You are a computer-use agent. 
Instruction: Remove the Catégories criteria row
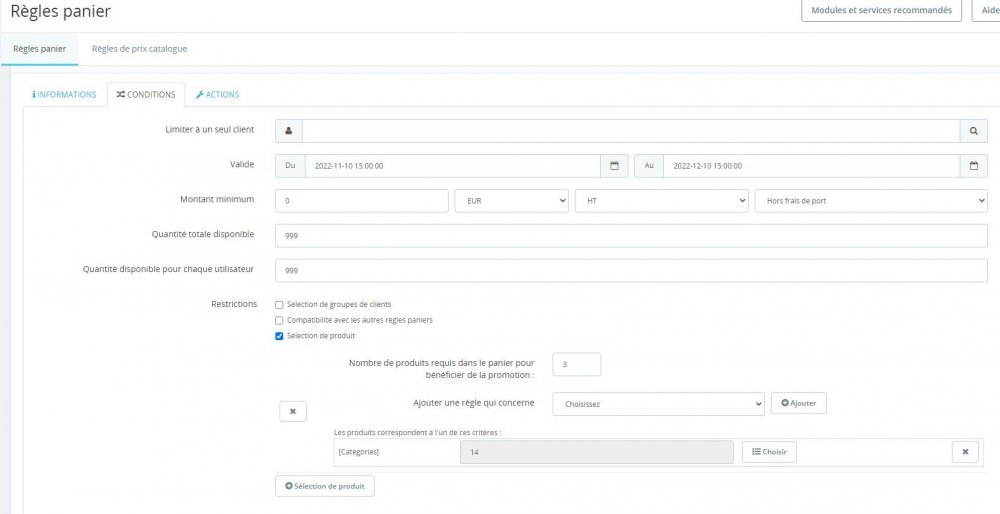tap(964, 452)
